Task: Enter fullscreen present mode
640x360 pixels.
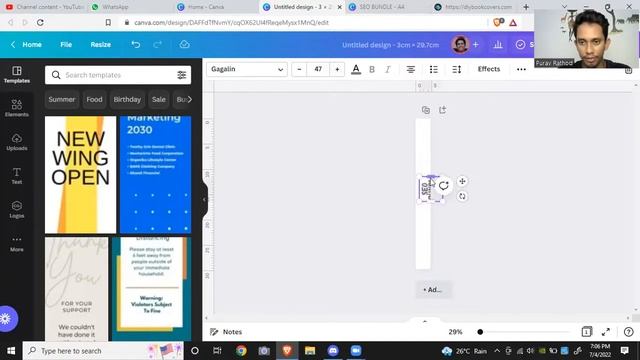Action: tap(606, 332)
